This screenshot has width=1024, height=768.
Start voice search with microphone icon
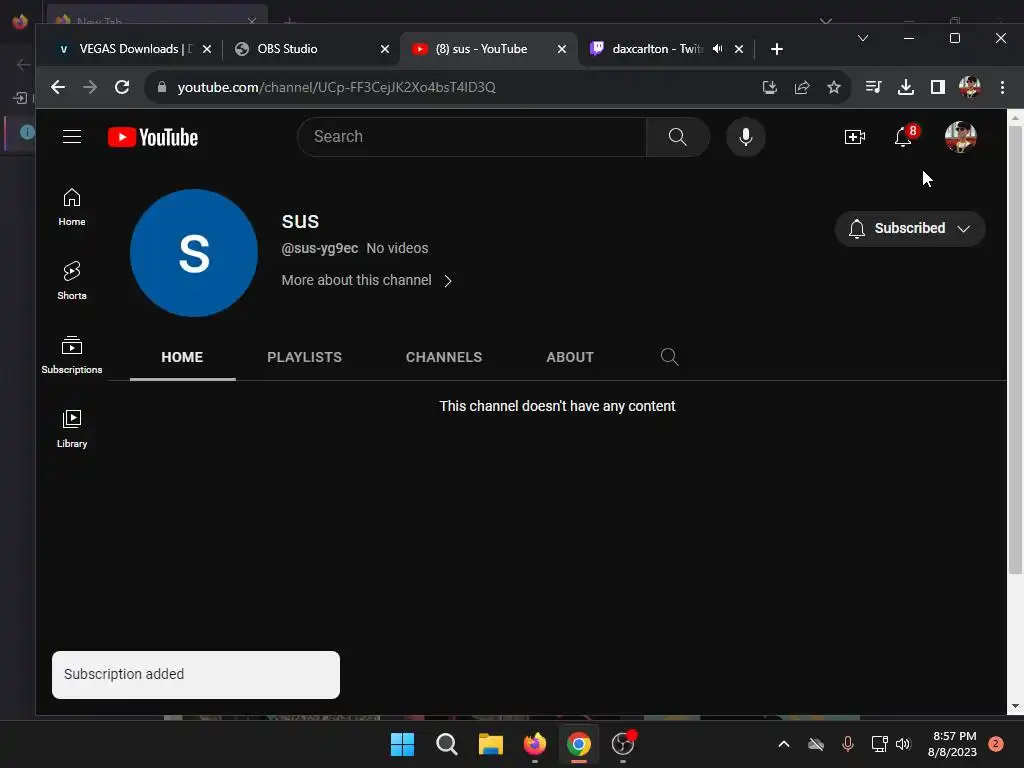745,136
